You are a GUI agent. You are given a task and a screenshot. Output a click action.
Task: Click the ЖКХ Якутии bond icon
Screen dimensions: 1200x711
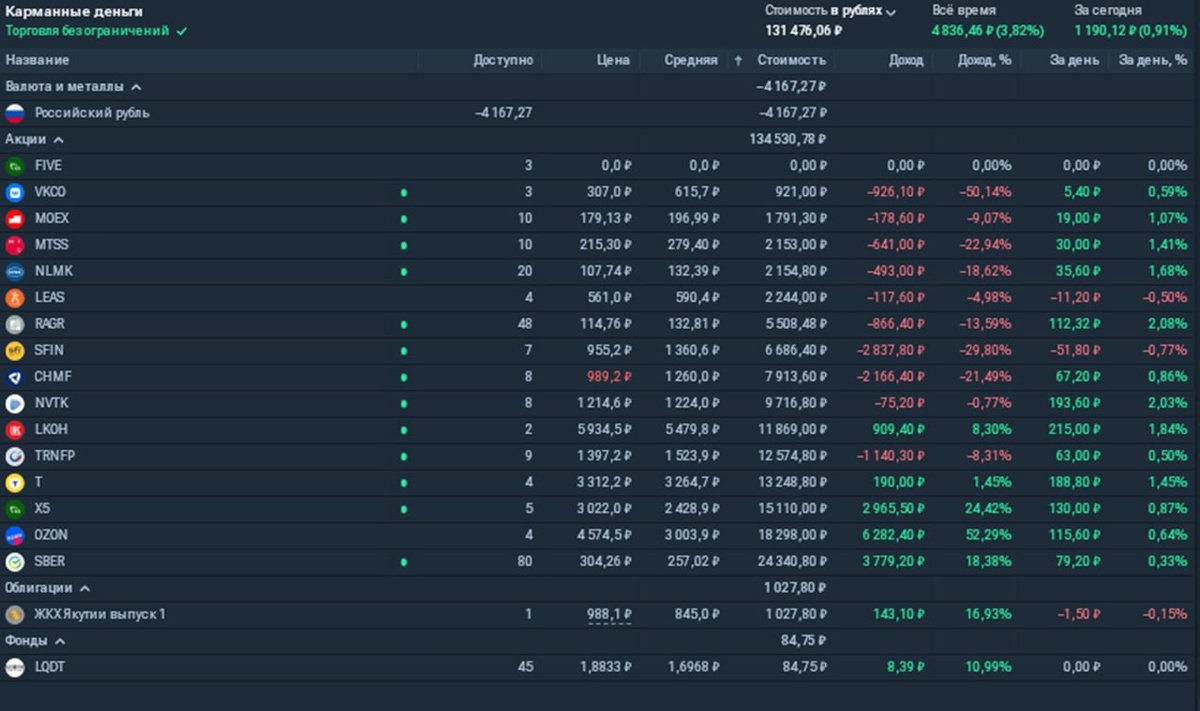click(x=15, y=615)
